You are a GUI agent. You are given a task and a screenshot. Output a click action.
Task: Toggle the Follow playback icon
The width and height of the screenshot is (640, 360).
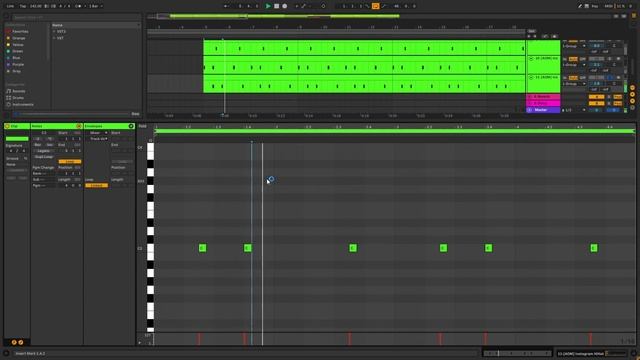(226, 6)
